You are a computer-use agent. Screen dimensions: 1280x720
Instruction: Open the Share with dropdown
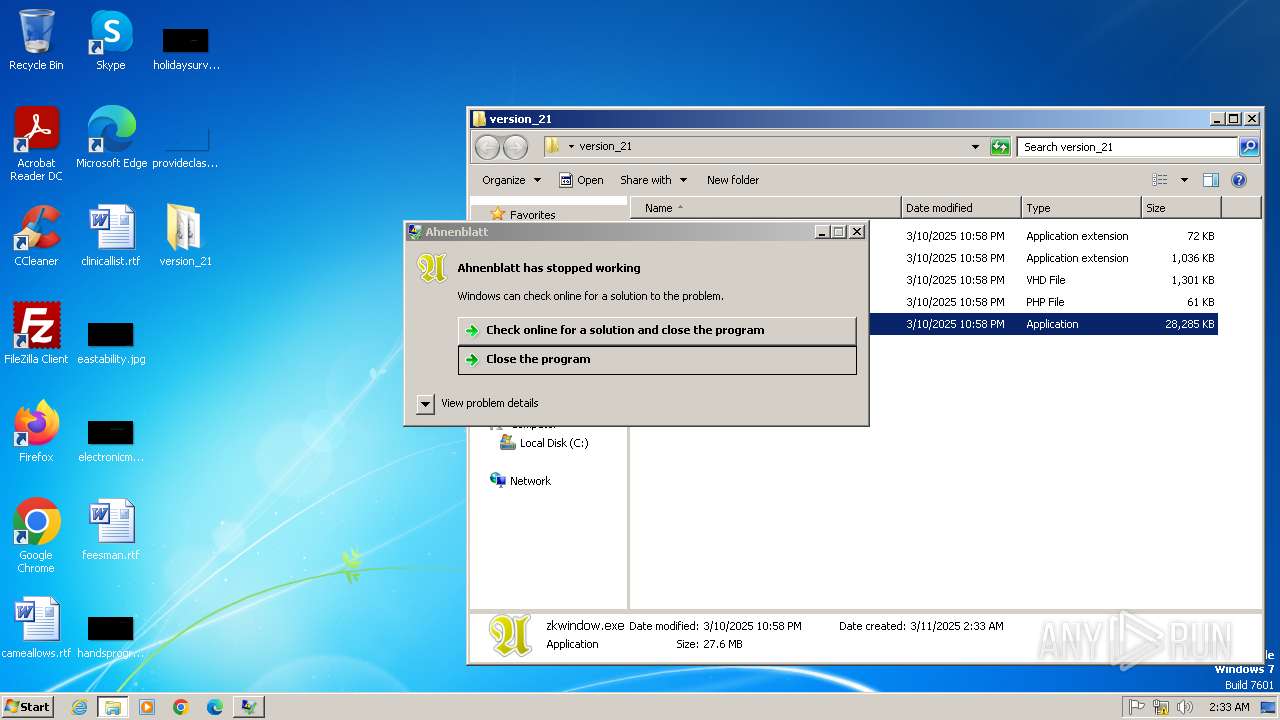point(654,180)
